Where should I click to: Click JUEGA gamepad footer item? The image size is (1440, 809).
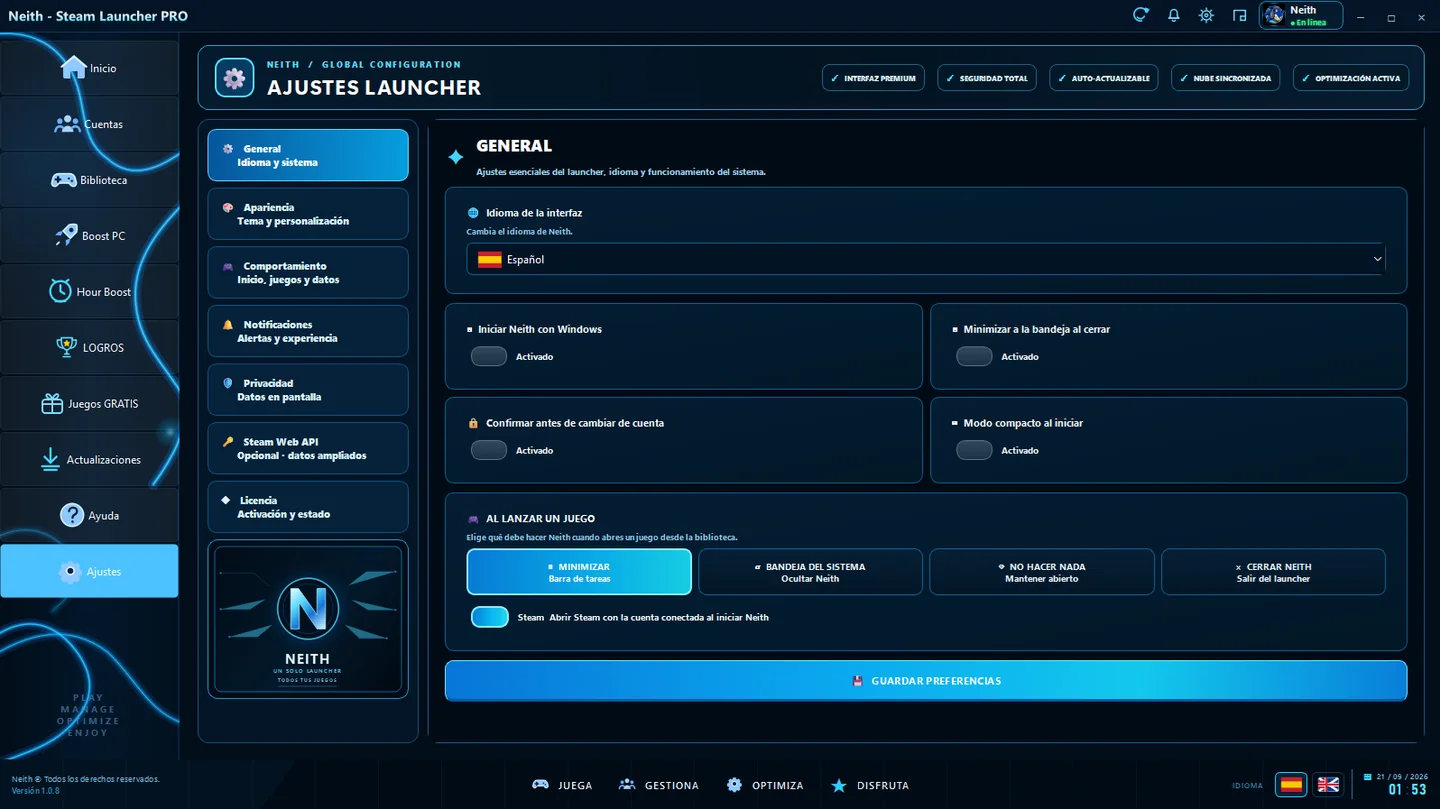[562, 785]
